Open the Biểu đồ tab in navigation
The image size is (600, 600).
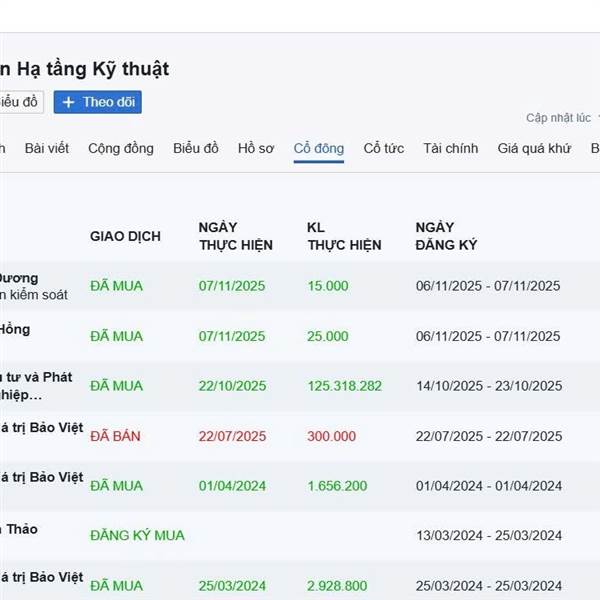[195, 148]
